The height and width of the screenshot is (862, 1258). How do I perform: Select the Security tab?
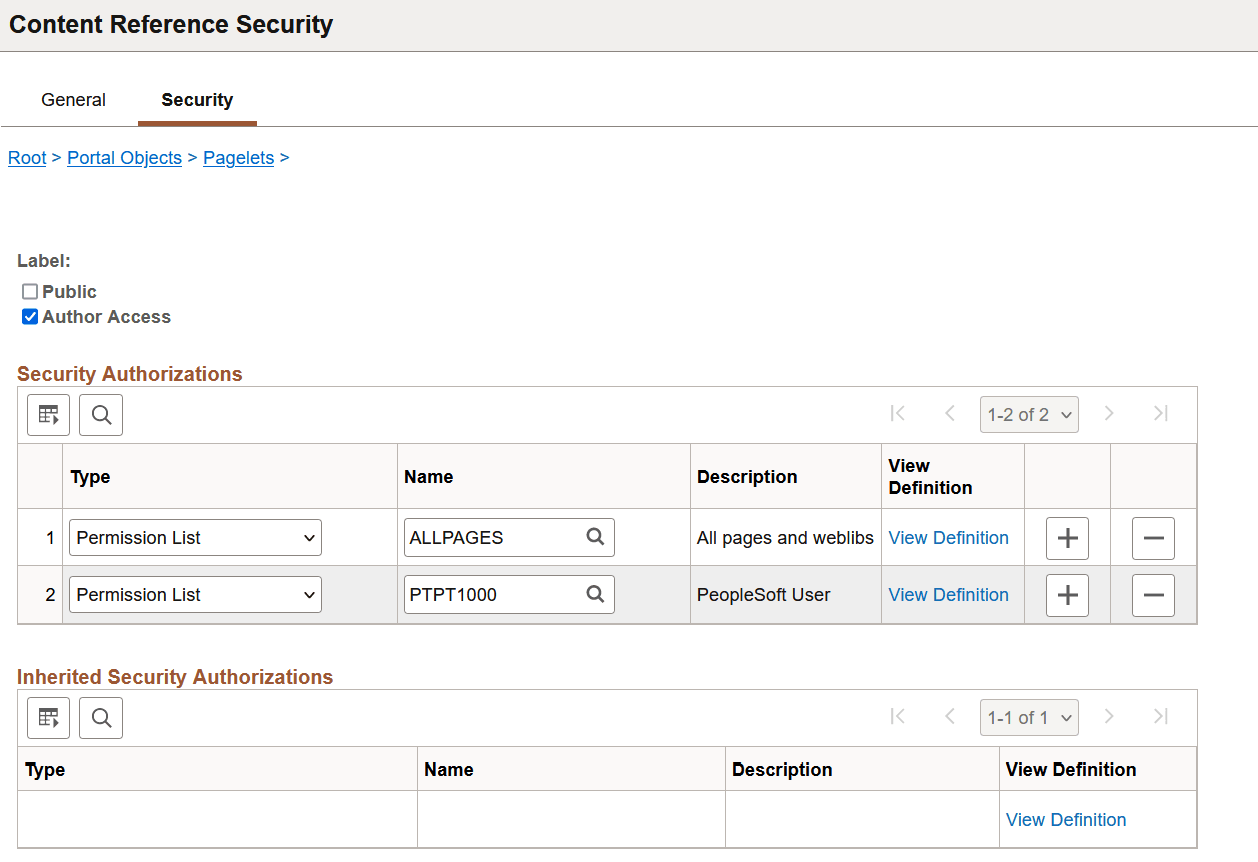coord(196,99)
